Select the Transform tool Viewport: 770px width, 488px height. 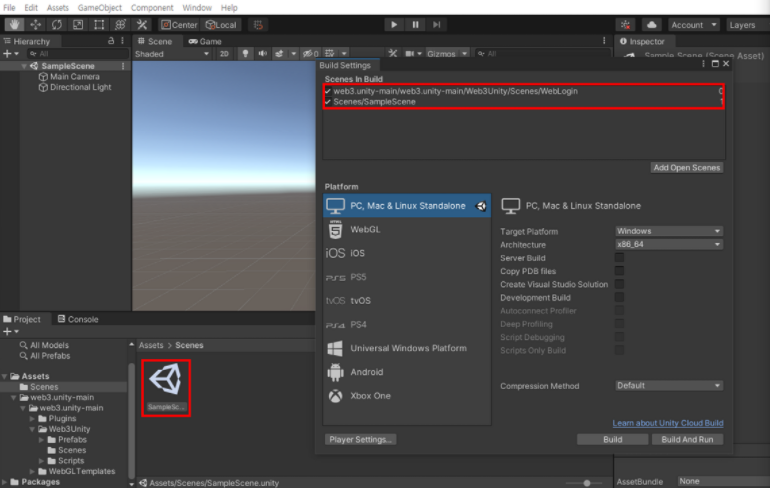[x=120, y=25]
